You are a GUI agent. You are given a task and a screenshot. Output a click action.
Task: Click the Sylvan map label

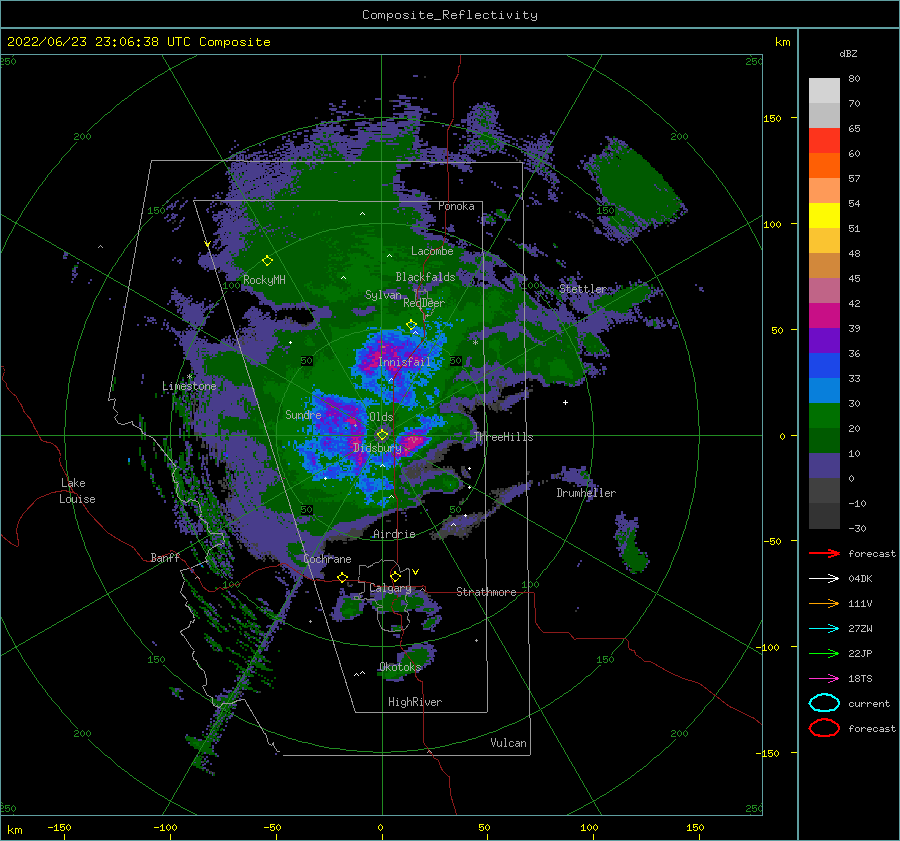(383, 295)
